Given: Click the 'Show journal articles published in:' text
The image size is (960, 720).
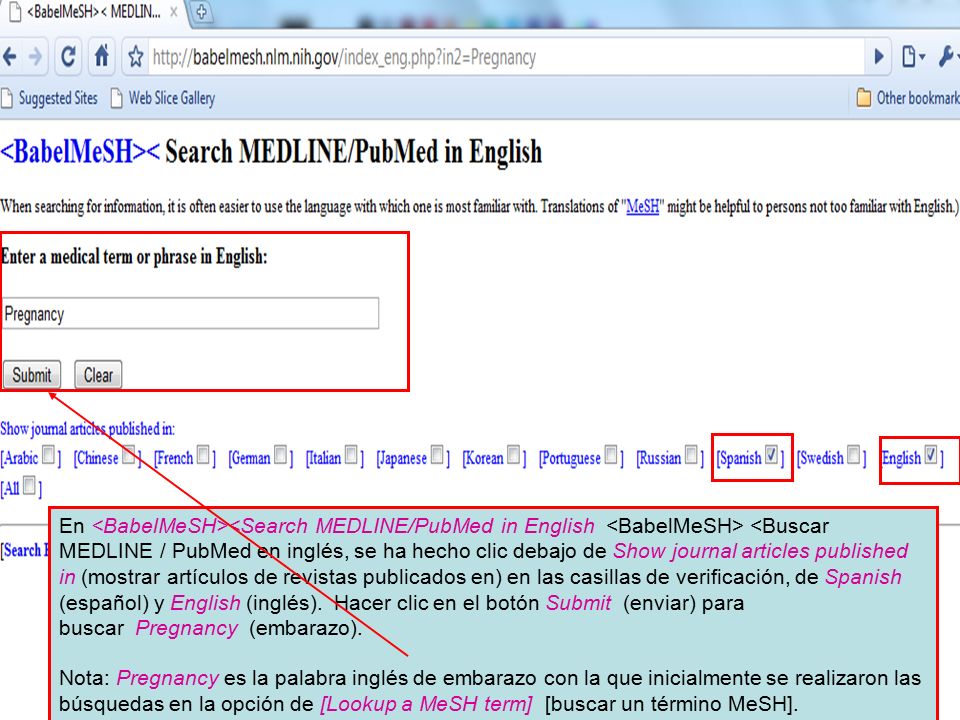Looking at the screenshot, I should tap(88, 429).
